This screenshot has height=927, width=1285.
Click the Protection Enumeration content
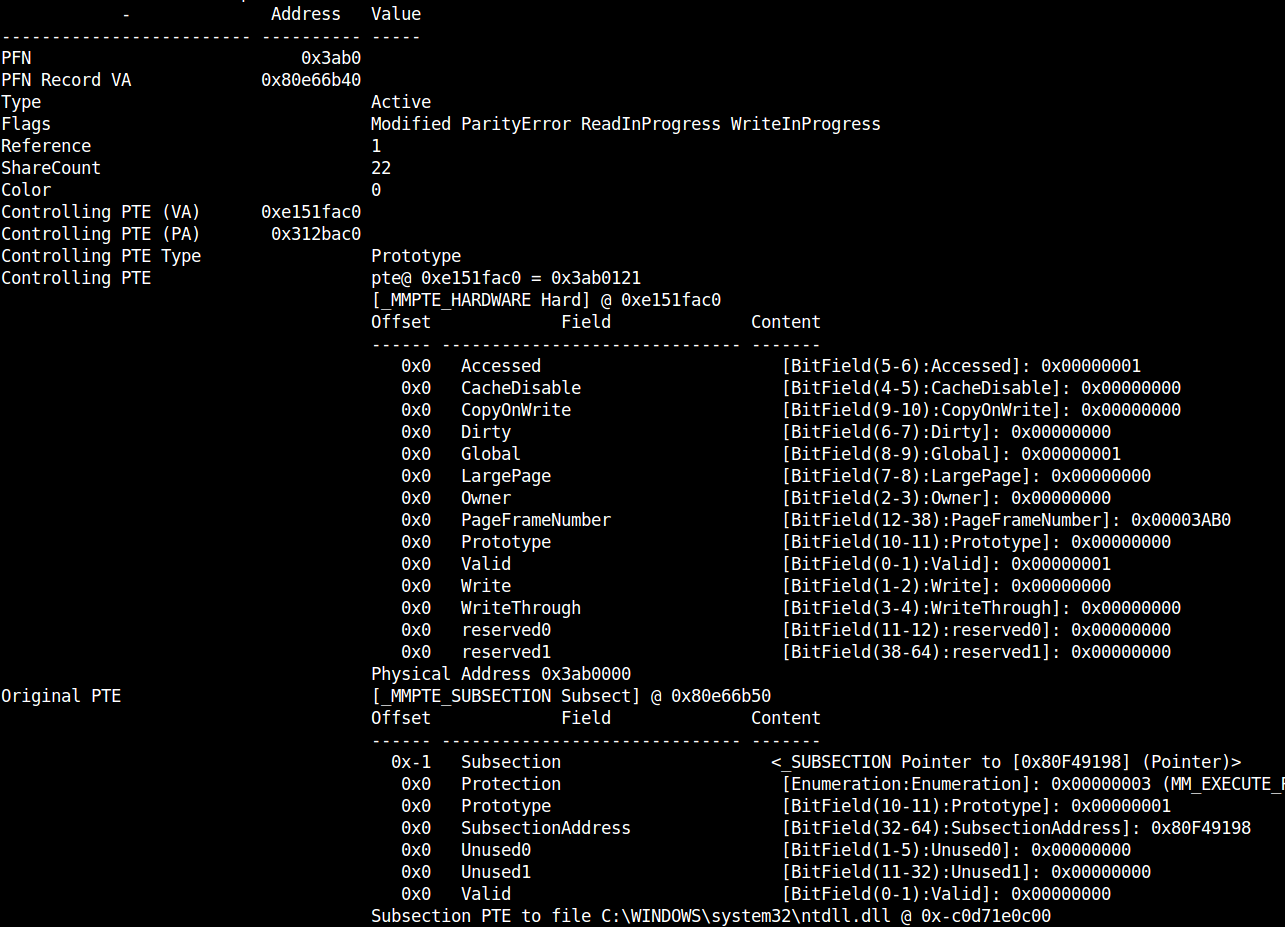1033,784
